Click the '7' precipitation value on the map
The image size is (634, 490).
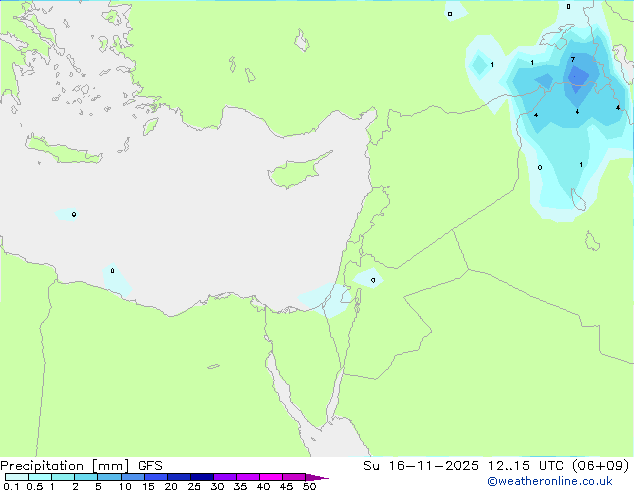click(573, 59)
